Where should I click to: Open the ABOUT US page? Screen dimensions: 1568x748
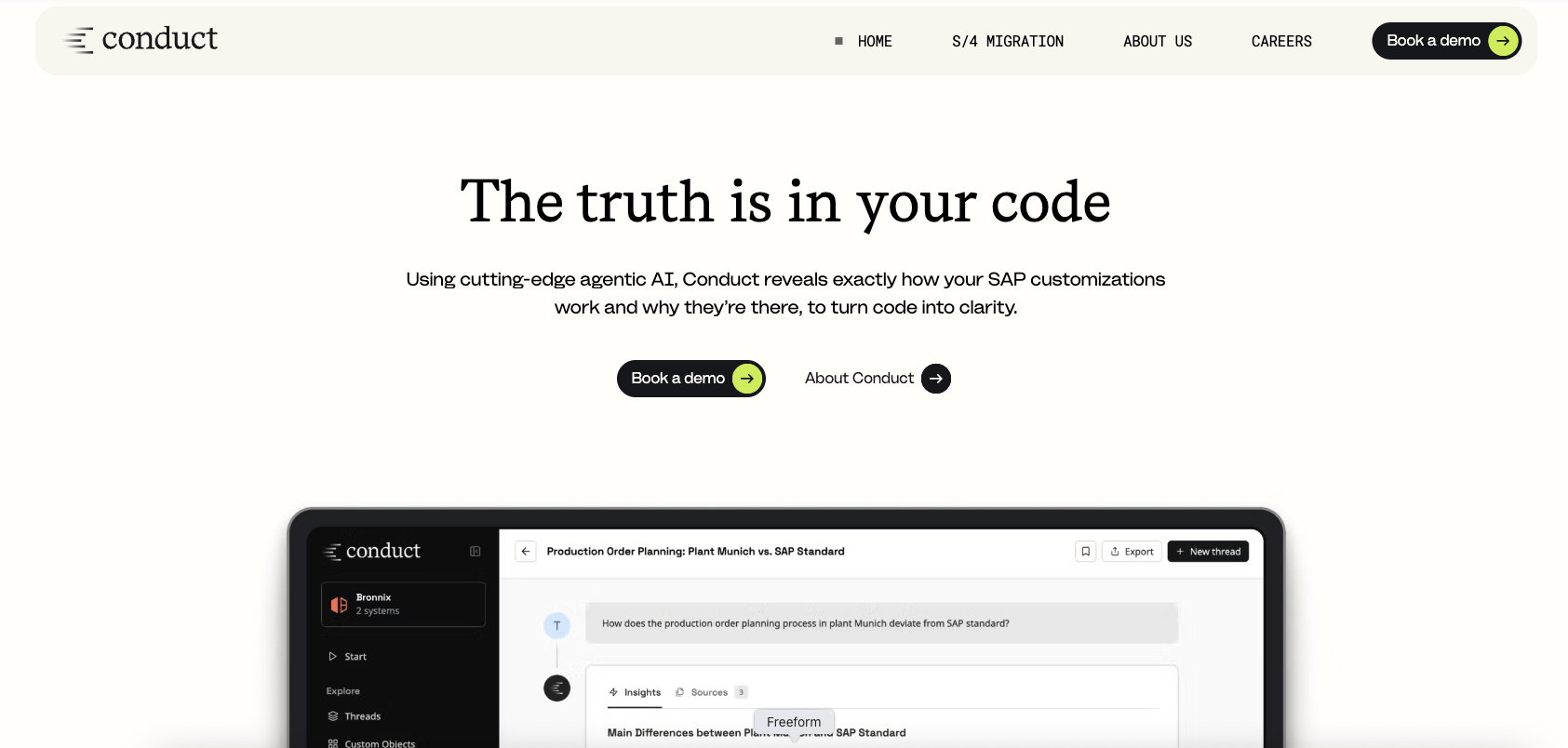click(x=1157, y=42)
